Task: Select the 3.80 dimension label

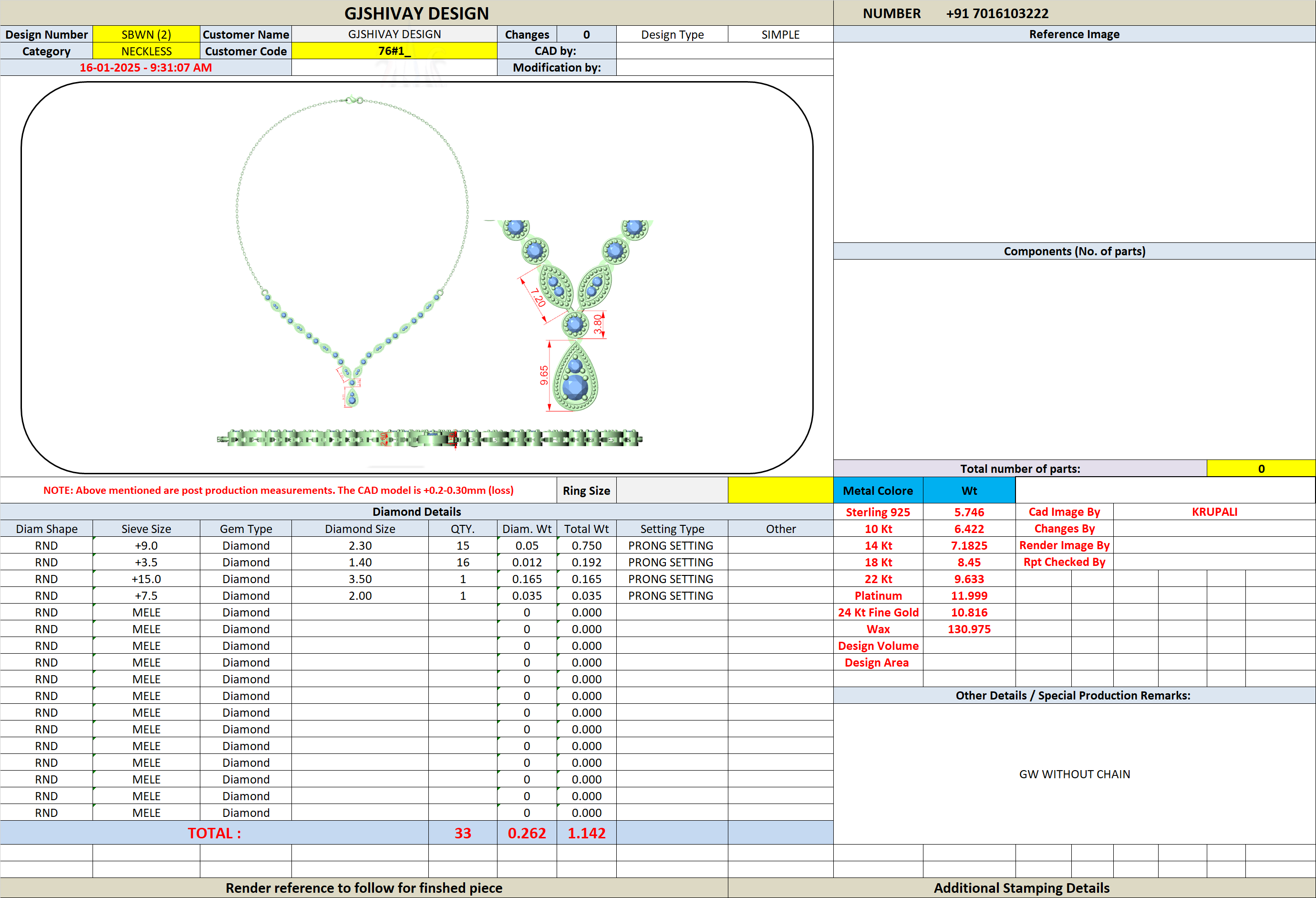Action: pos(598,324)
